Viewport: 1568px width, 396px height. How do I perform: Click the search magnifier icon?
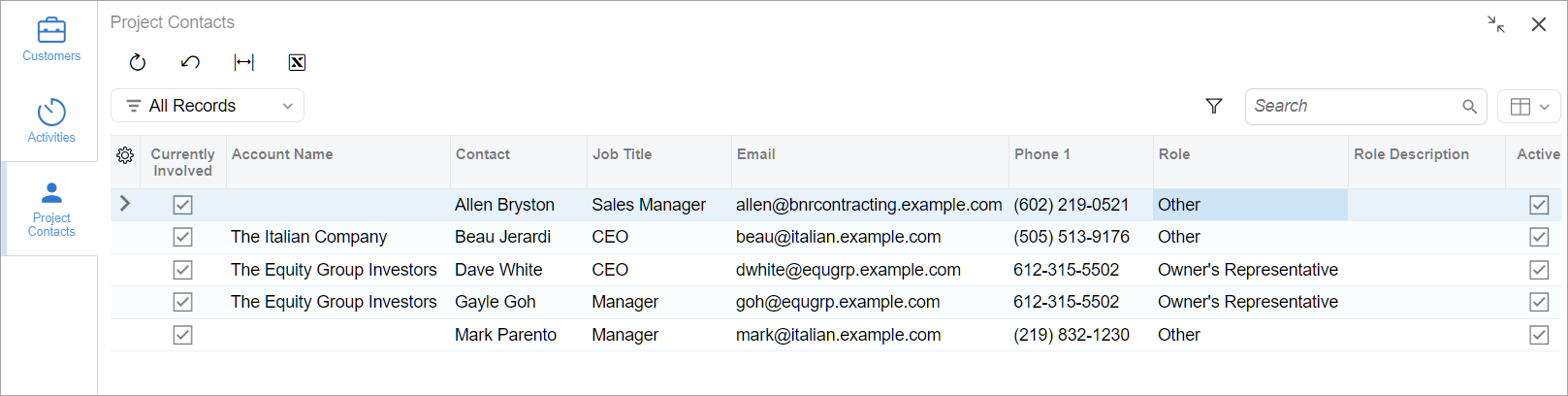click(x=1469, y=107)
